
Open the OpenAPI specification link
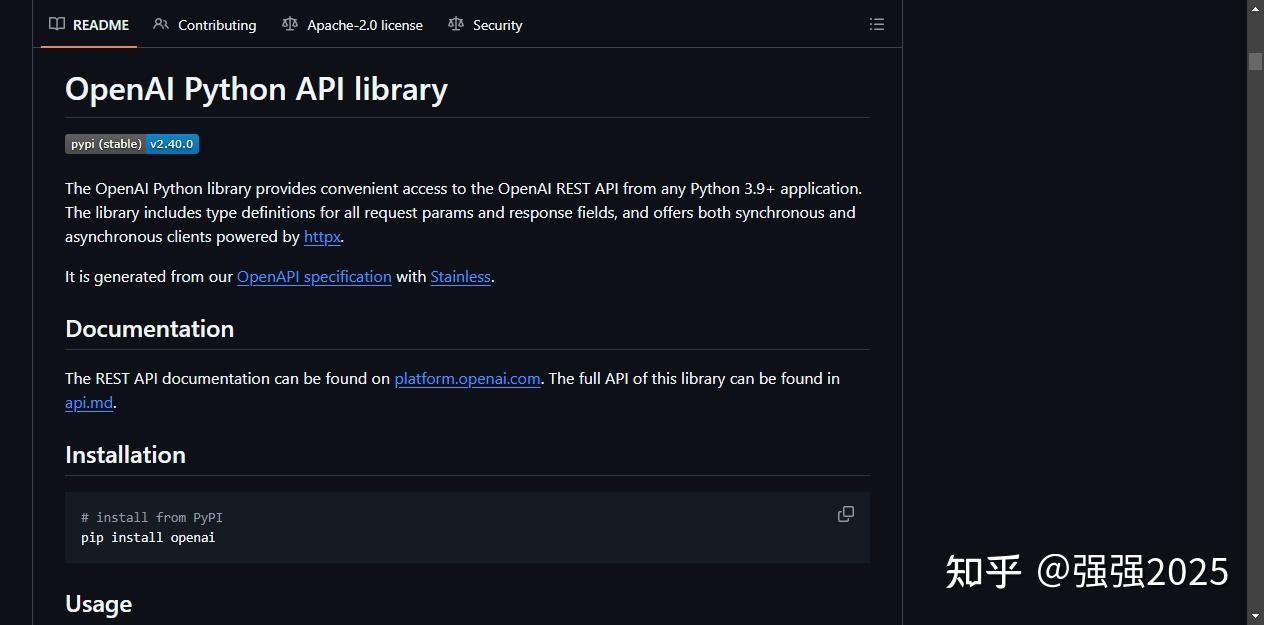coord(314,277)
